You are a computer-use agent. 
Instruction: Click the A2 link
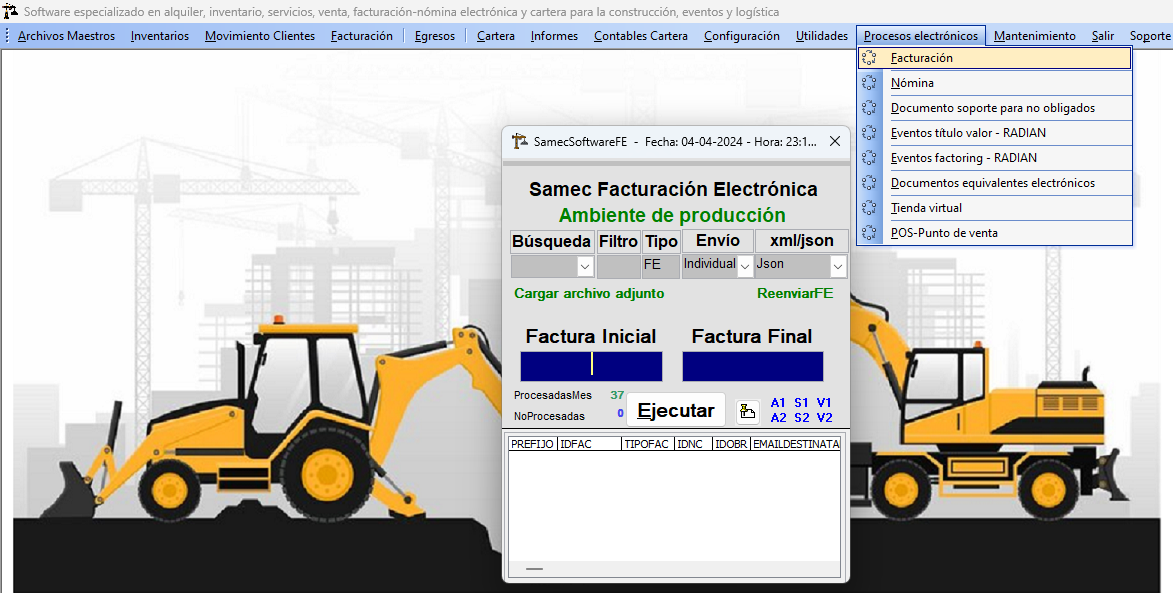tap(778, 418)
